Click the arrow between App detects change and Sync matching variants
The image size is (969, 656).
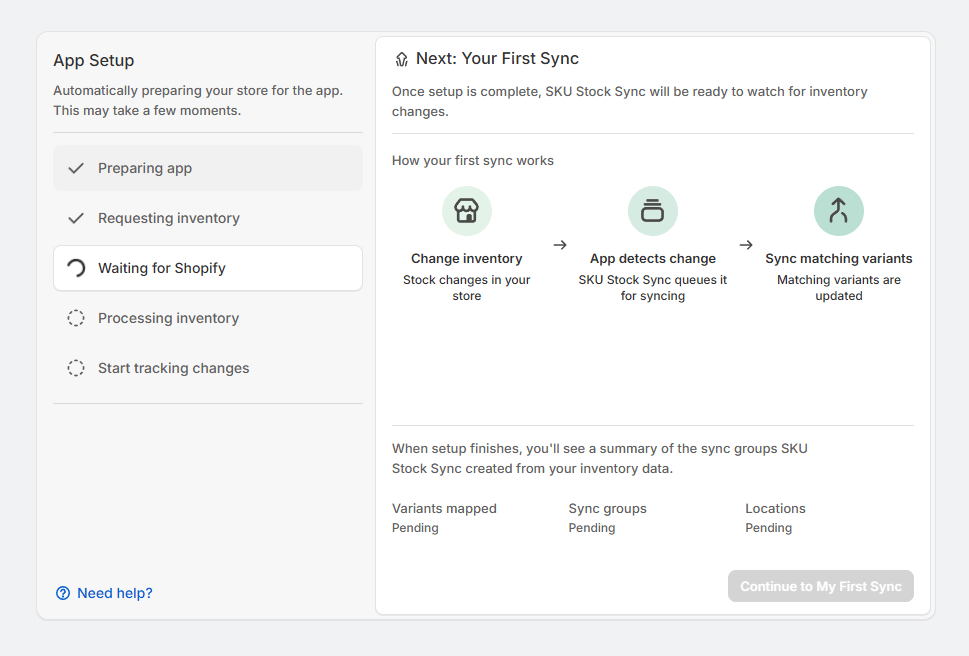[746, 245]
